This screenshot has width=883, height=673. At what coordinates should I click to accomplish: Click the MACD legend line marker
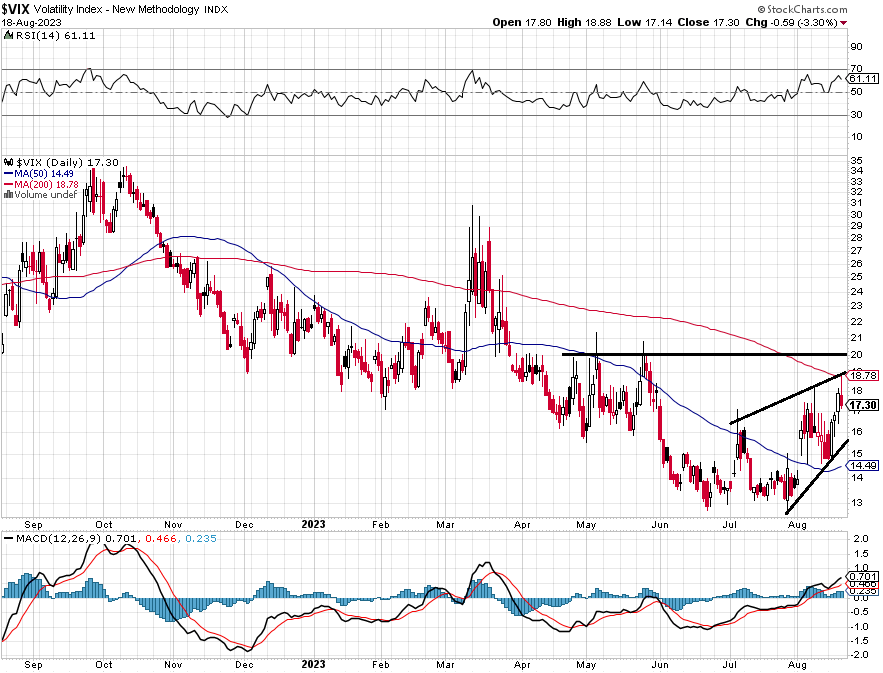pyautogui.click(x=8, y=538)
